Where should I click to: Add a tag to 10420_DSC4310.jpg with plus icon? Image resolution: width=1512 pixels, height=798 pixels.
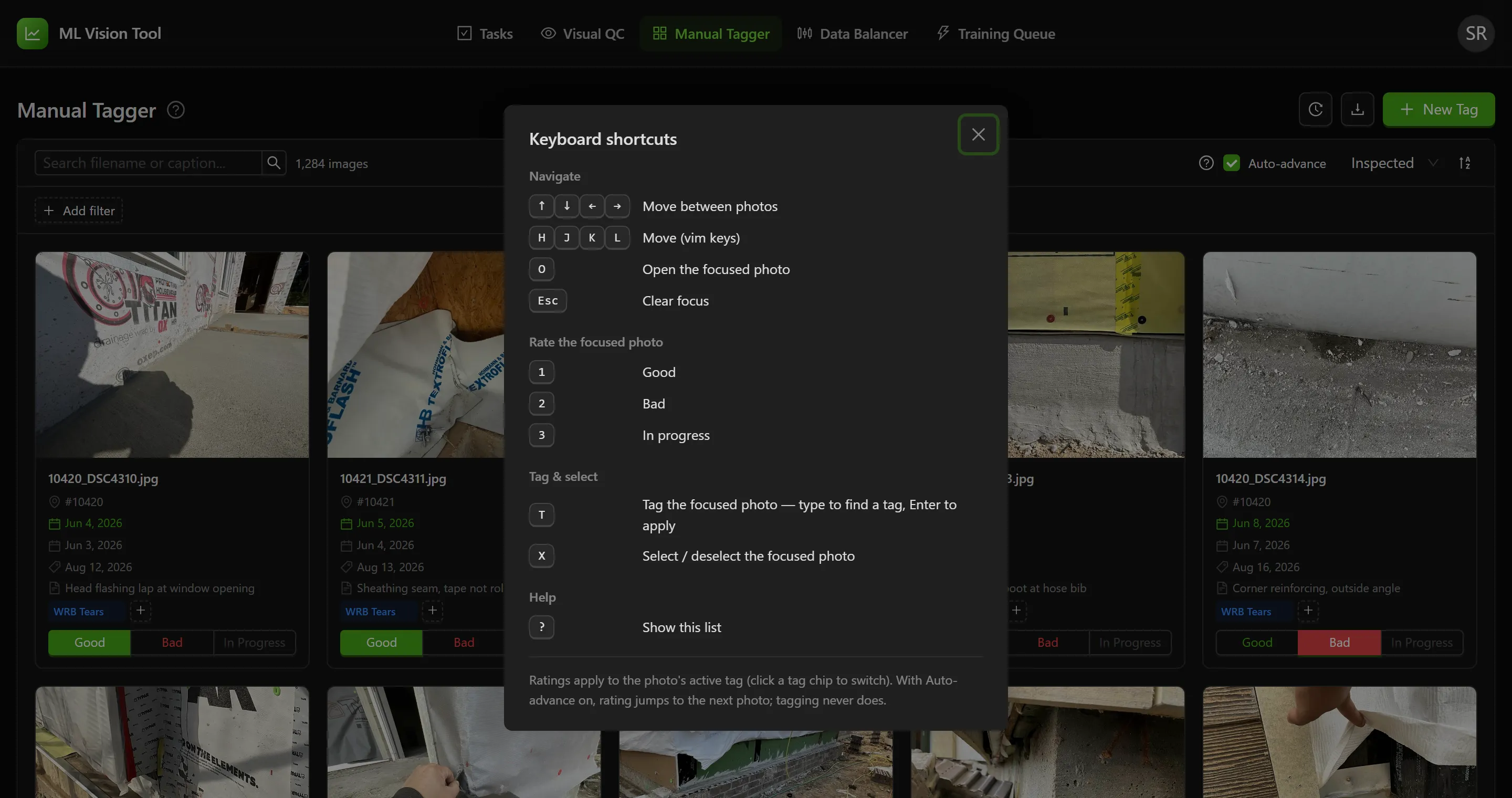140,611
